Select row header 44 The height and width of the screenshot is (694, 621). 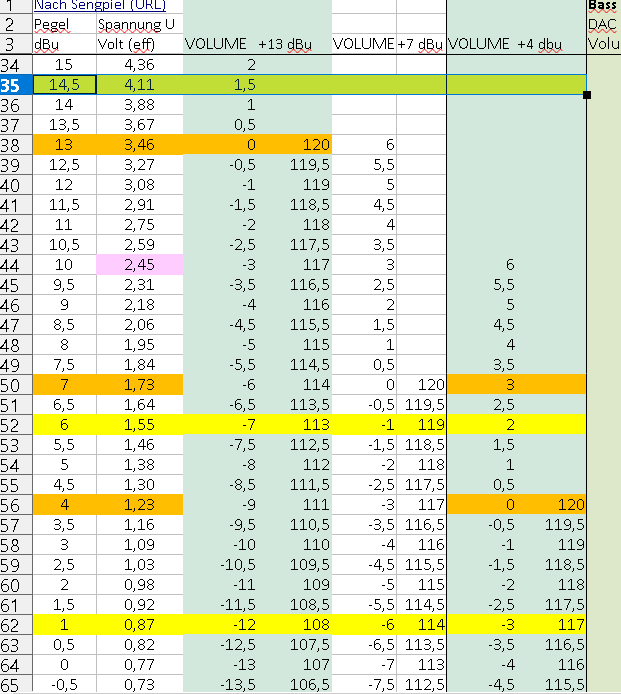tap(16, 265)
